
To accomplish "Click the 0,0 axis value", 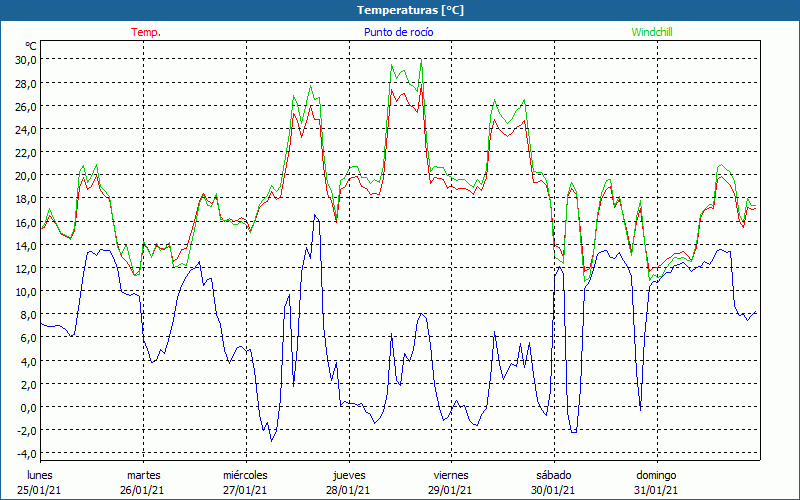I will [x=29, y=407].
